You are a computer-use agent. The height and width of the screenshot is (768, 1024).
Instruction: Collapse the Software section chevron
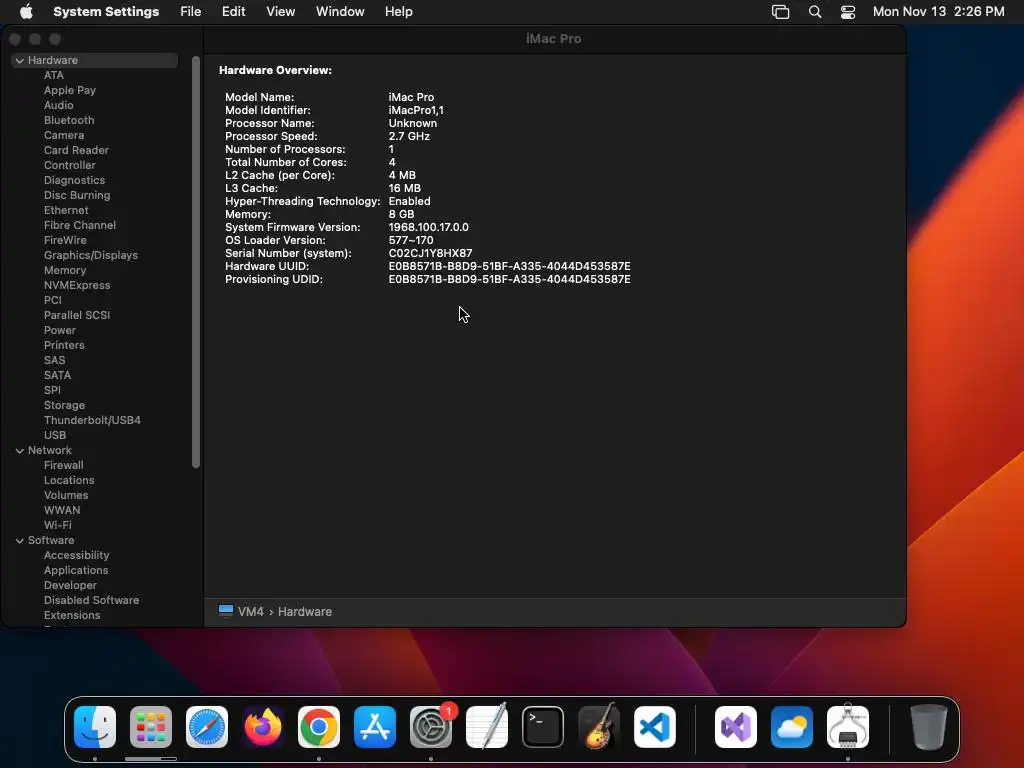pyautogui.click(x=20, y=541)
